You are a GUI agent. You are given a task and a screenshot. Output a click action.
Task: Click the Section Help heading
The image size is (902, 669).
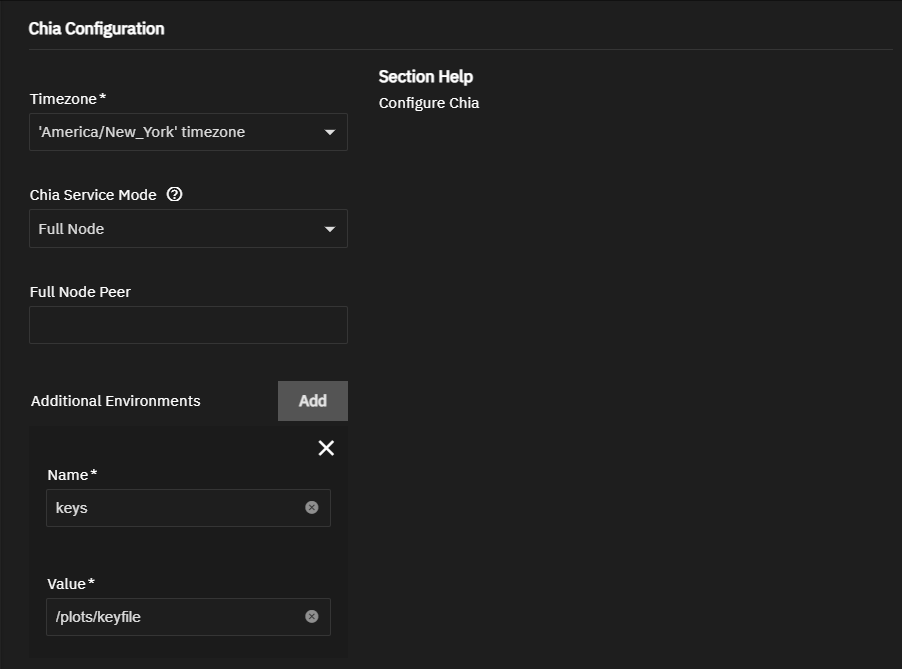point(425,77)
